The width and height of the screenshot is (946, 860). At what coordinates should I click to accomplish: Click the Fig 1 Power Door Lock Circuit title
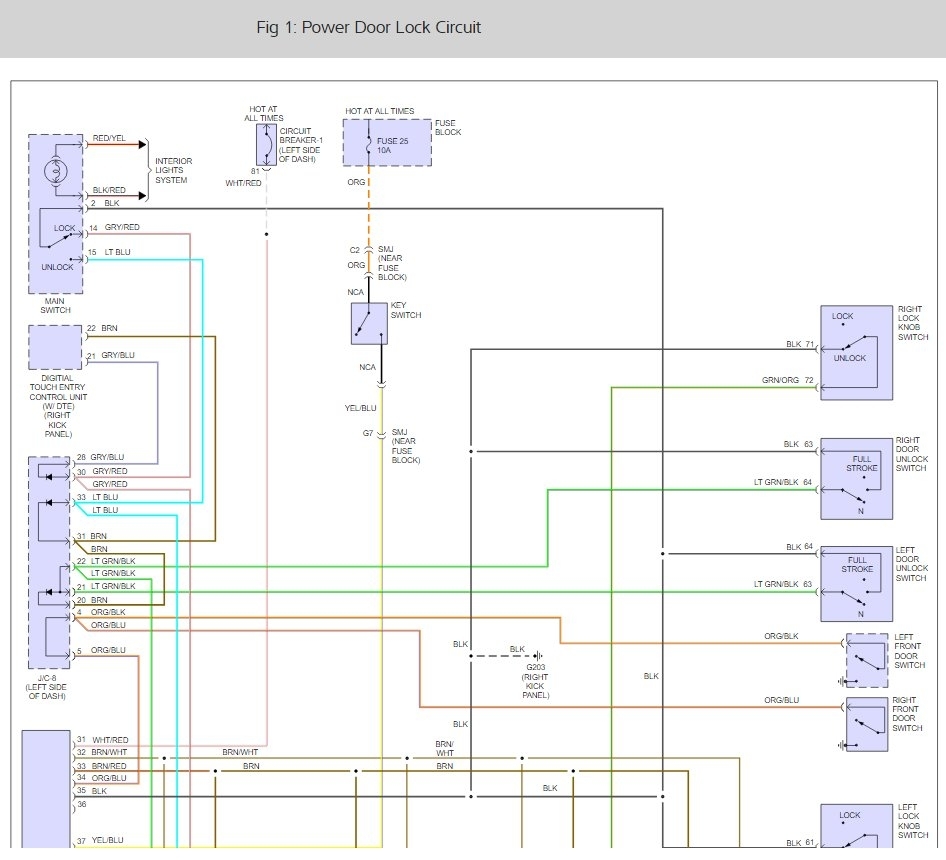368,28
